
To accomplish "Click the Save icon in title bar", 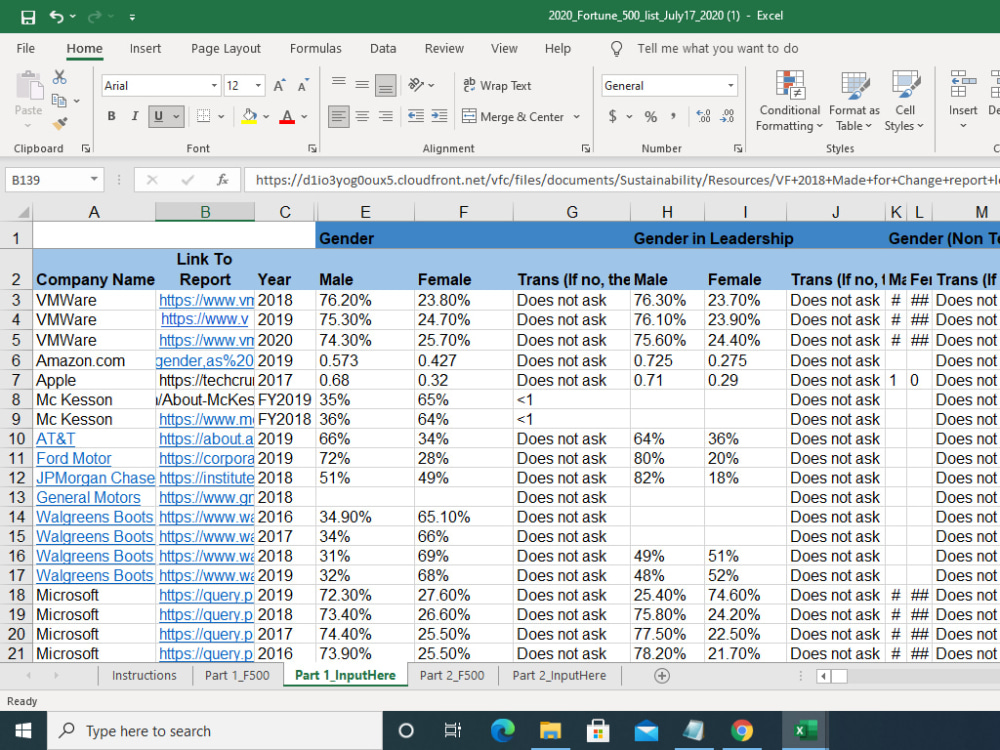I will tap(28, 17).
